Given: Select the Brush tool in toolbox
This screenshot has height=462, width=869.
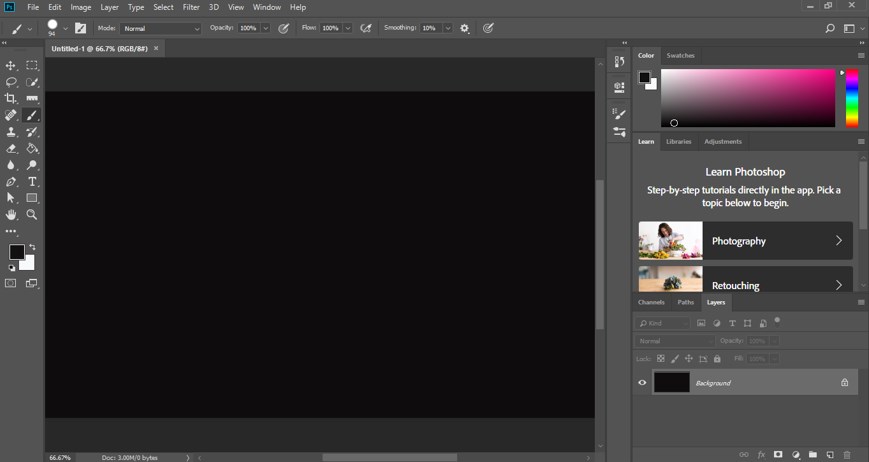Looking at the screenshot, I should point(32,115).
